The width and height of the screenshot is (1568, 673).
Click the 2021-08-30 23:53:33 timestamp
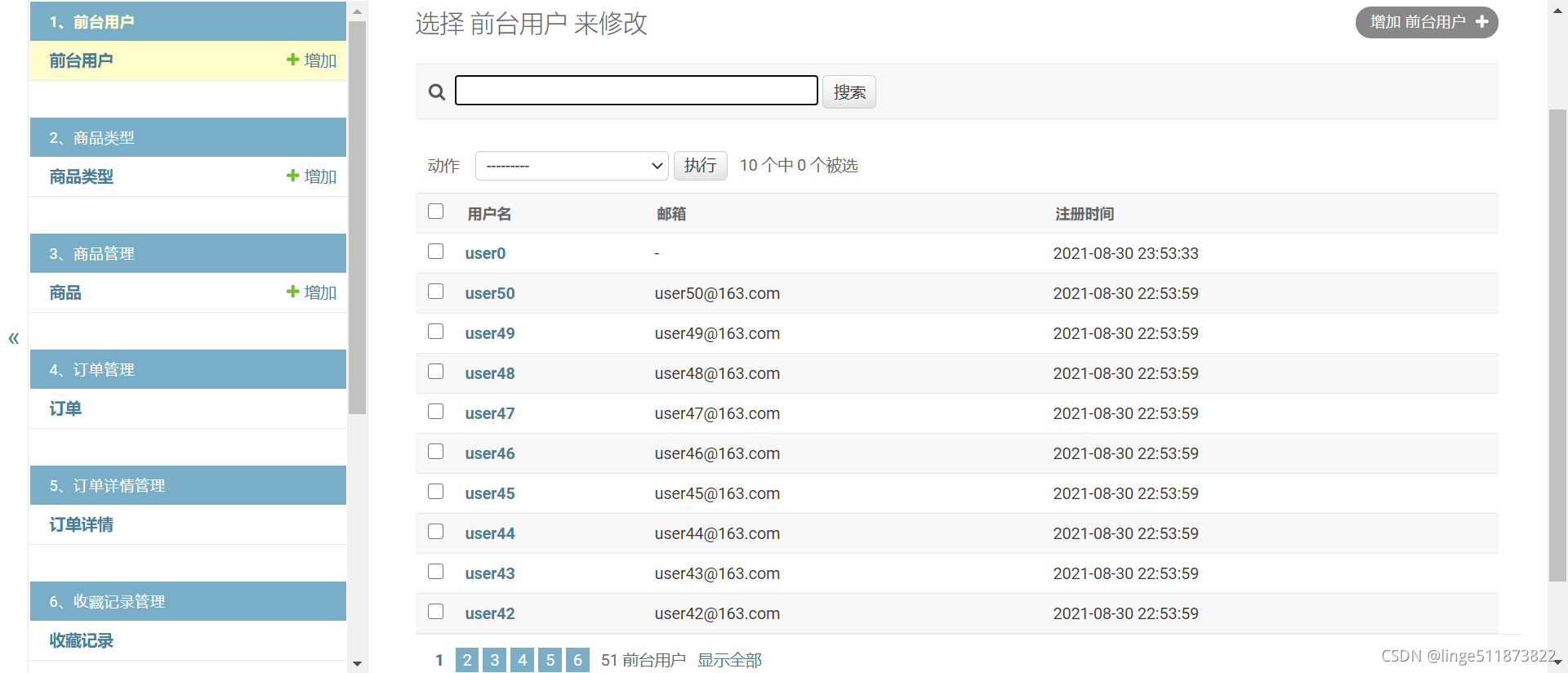pos(1125,253)
